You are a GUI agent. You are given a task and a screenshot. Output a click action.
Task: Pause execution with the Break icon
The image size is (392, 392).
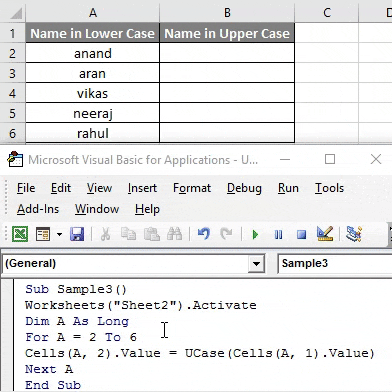point(278,235)
